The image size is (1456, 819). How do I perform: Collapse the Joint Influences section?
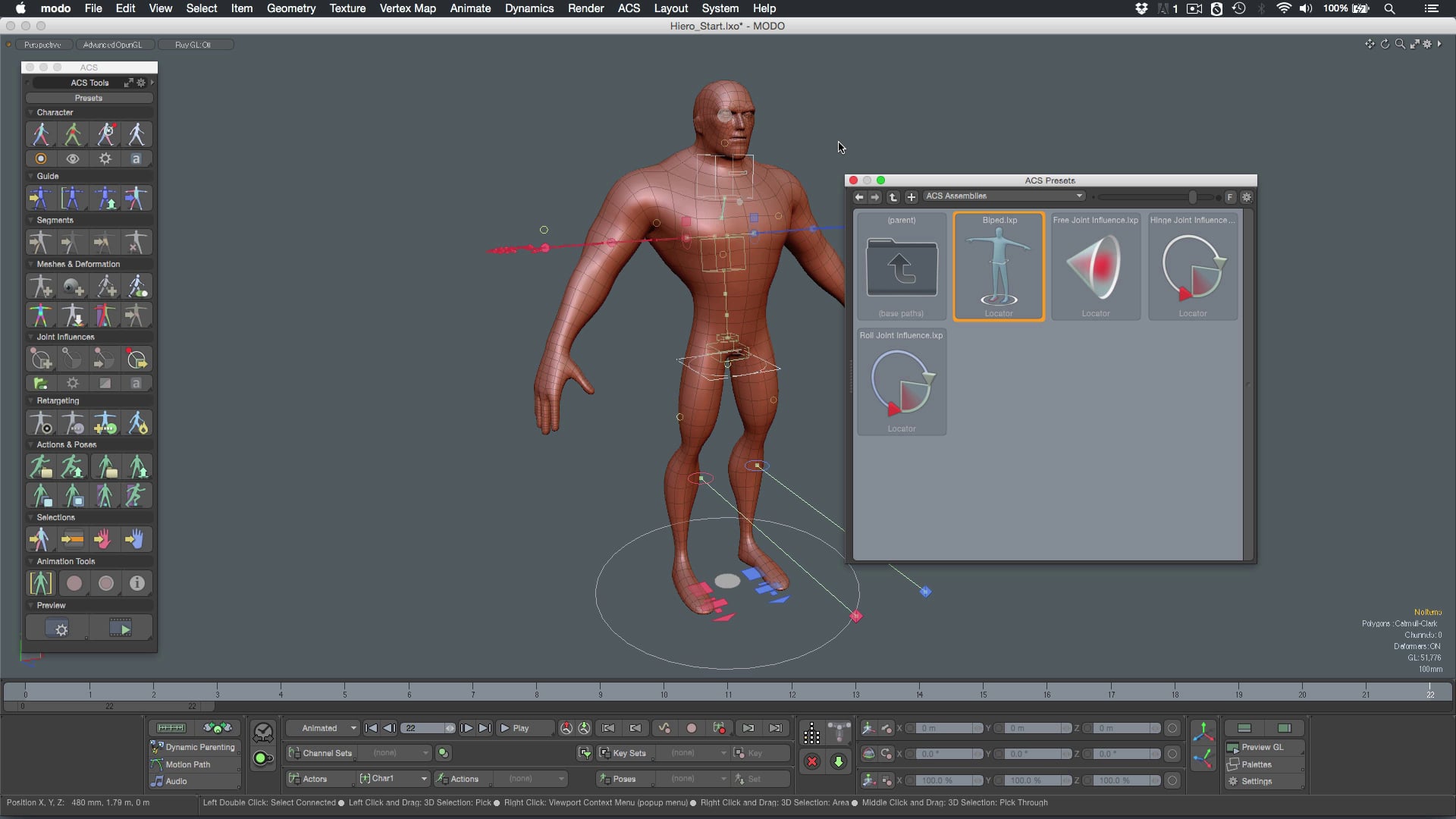(31, 337)
